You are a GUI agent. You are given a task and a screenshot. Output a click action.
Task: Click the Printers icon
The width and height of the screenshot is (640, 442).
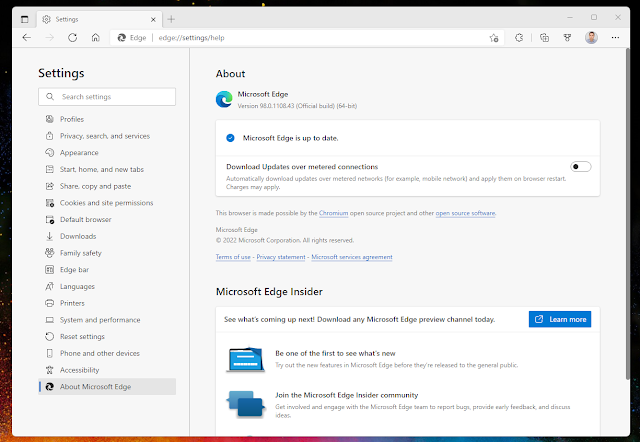[x=49, y=303]
